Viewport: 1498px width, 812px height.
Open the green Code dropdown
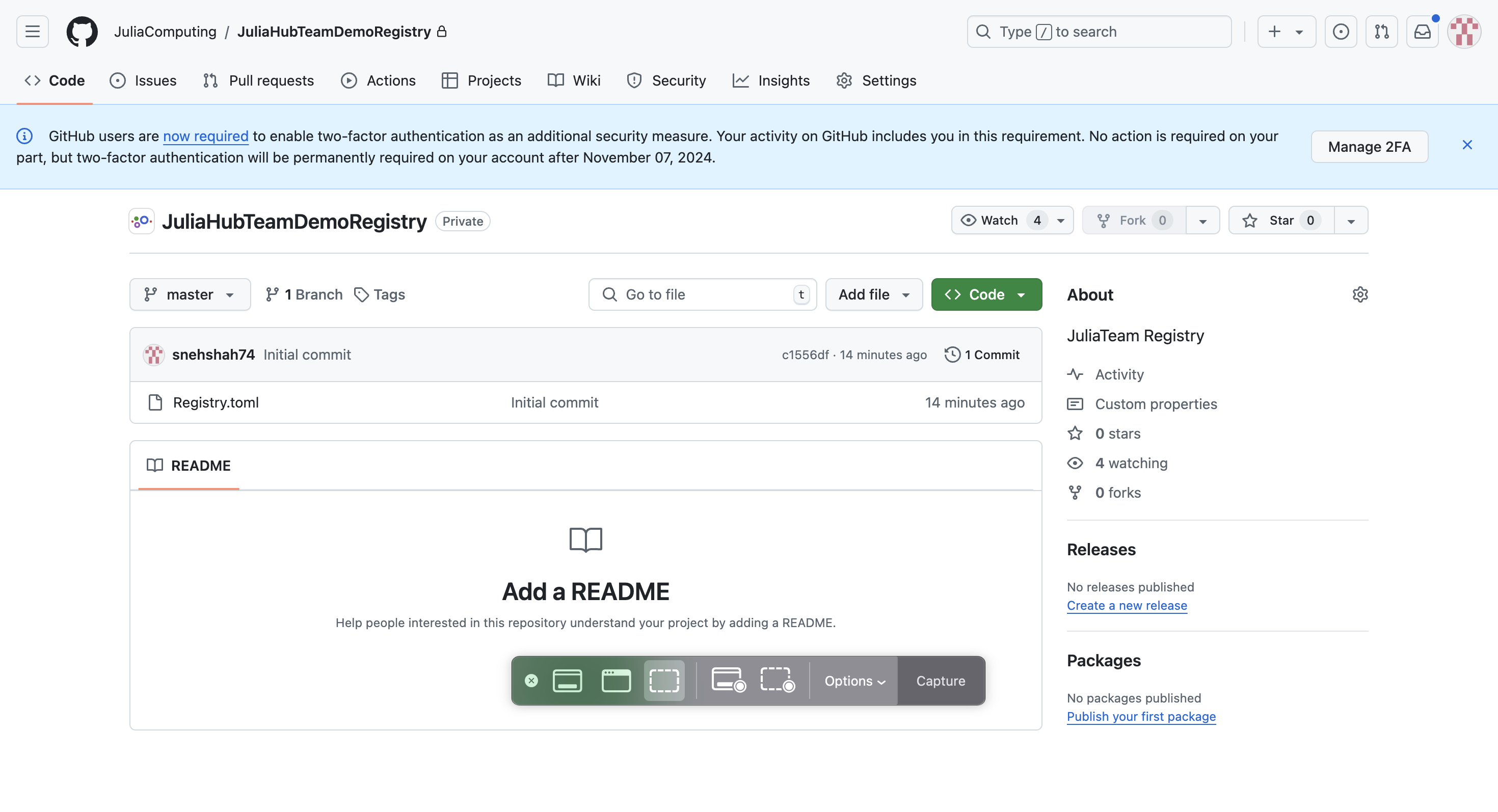click(986, 294)
